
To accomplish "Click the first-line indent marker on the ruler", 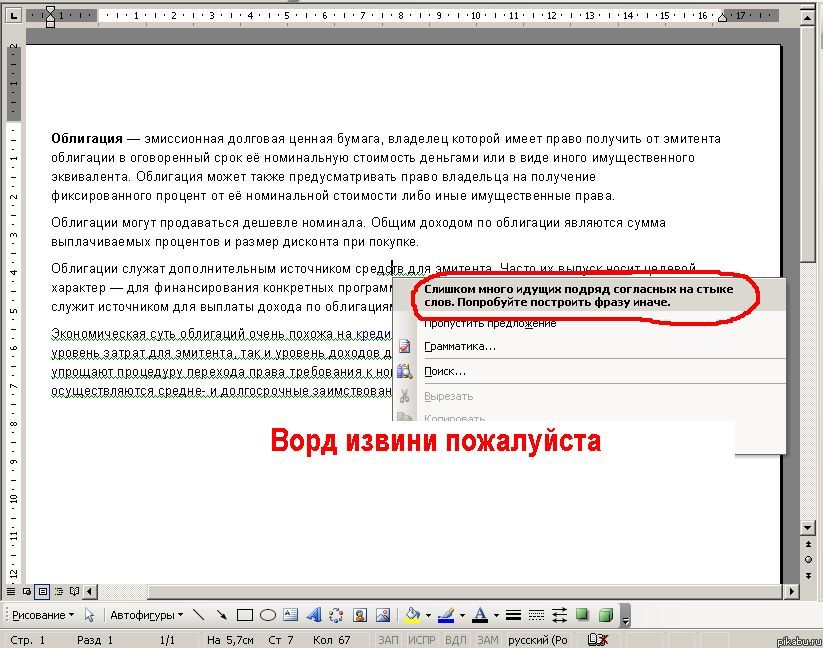I will pos(50,11).
